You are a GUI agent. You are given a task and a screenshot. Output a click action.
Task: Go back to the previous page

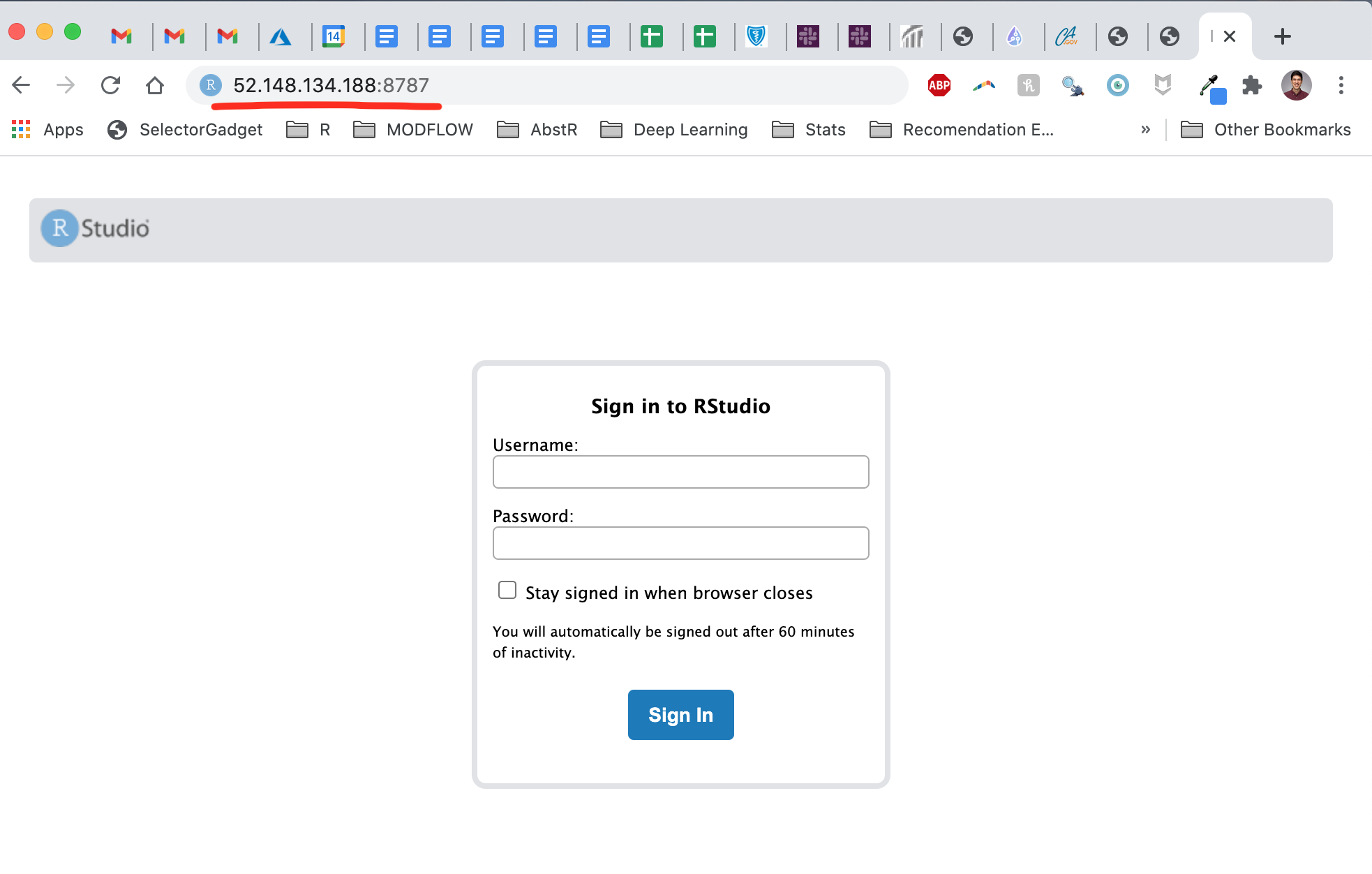[21, 85]
